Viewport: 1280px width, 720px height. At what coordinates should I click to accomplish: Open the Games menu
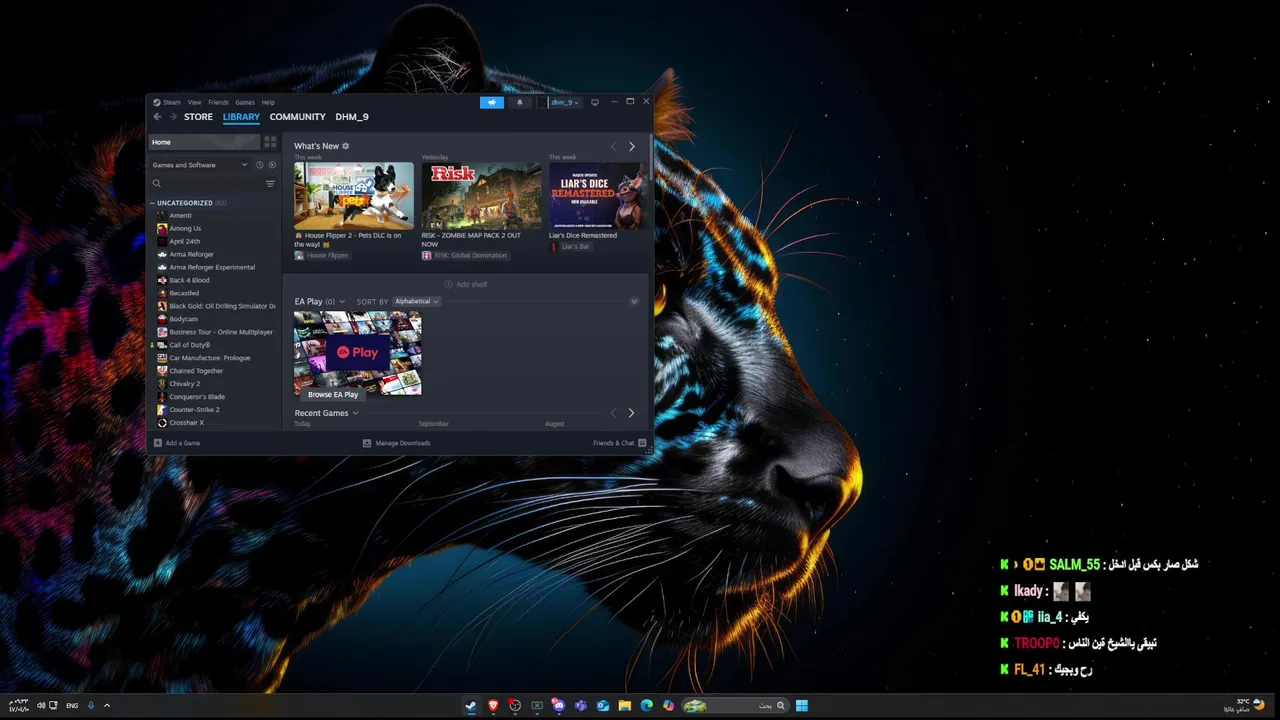tap(244, 102)
